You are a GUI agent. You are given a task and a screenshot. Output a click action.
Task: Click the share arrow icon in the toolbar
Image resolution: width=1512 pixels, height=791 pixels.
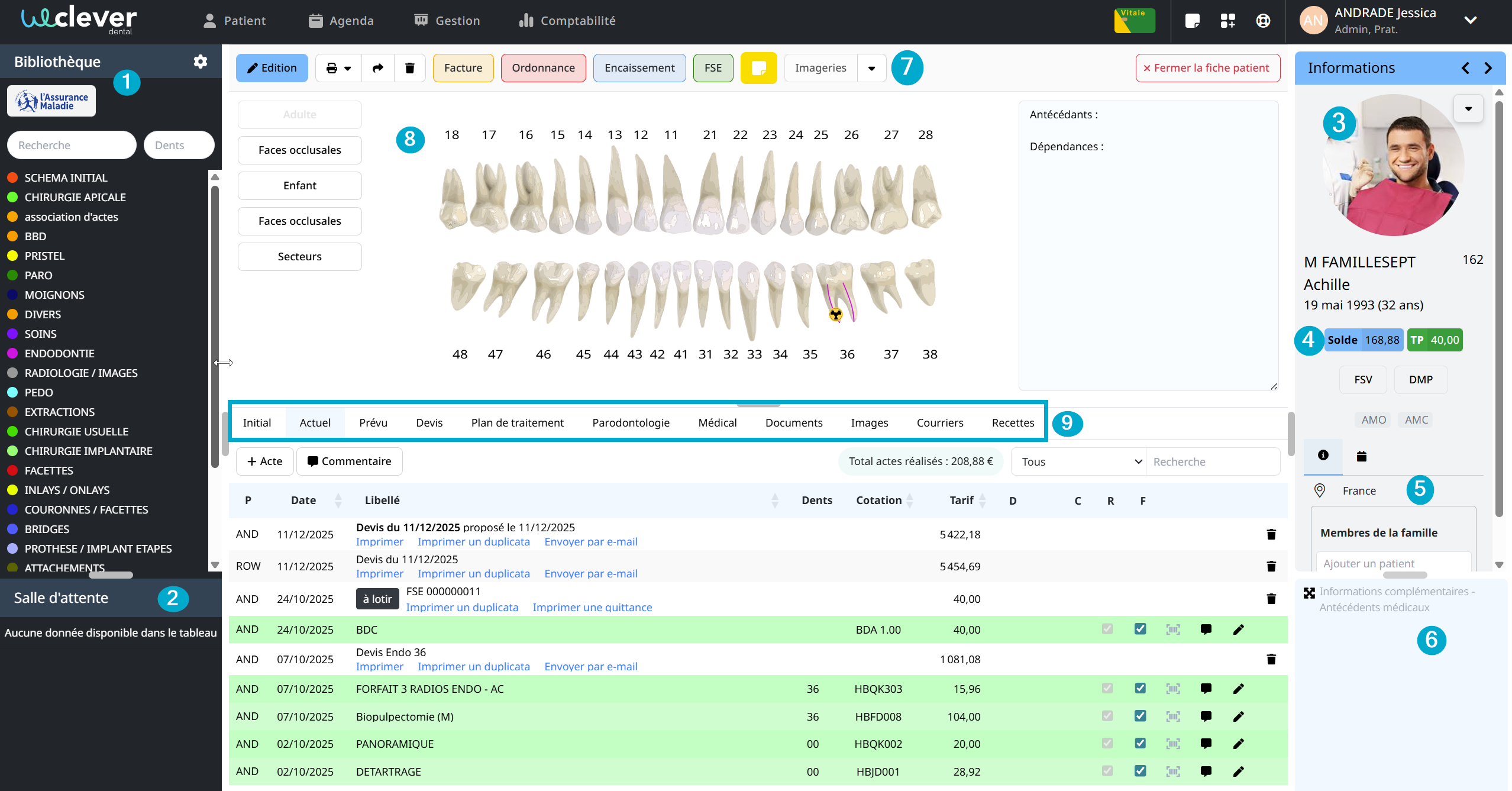tap(377, 68)
